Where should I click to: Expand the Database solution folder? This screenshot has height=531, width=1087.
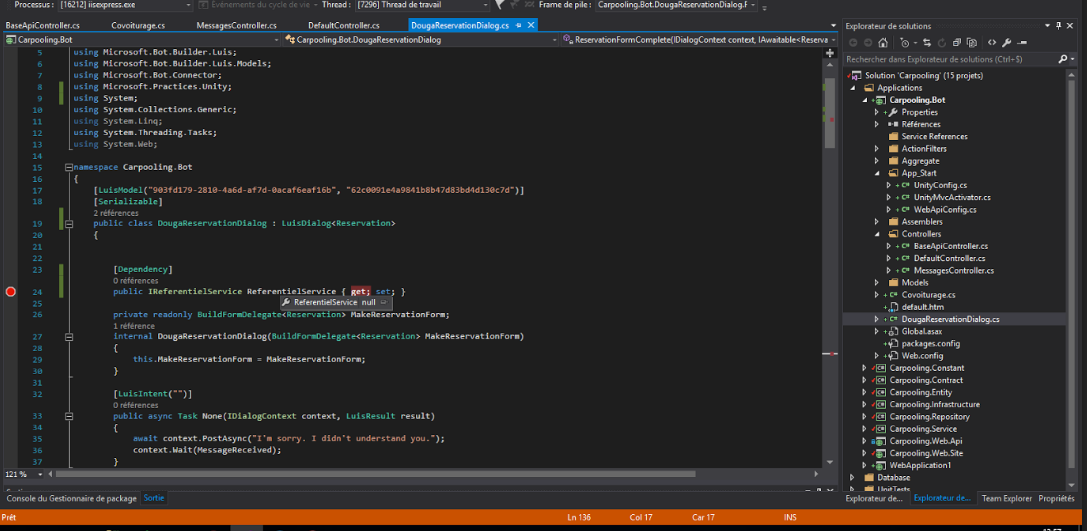tap(852, 478)
